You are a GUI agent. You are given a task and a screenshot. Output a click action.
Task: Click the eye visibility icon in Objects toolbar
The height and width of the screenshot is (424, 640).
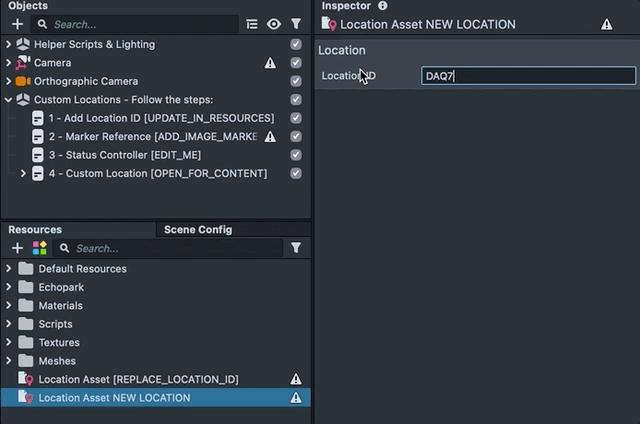[x=273, y=24]
